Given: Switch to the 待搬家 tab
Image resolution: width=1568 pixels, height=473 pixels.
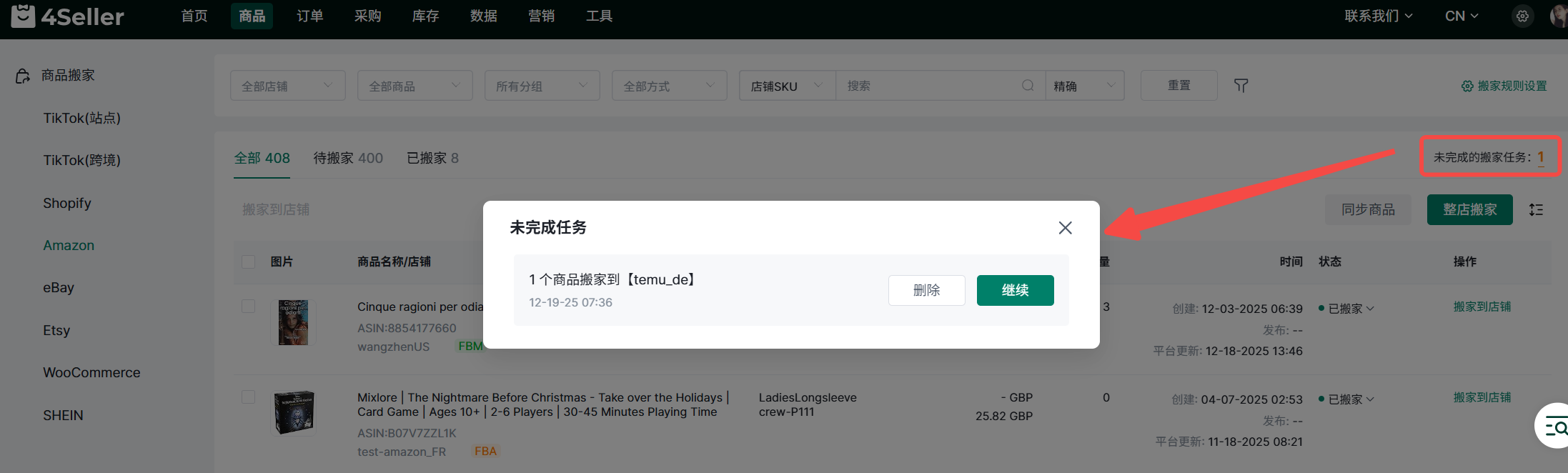Looking at the screenshot, I should point(348,158).
